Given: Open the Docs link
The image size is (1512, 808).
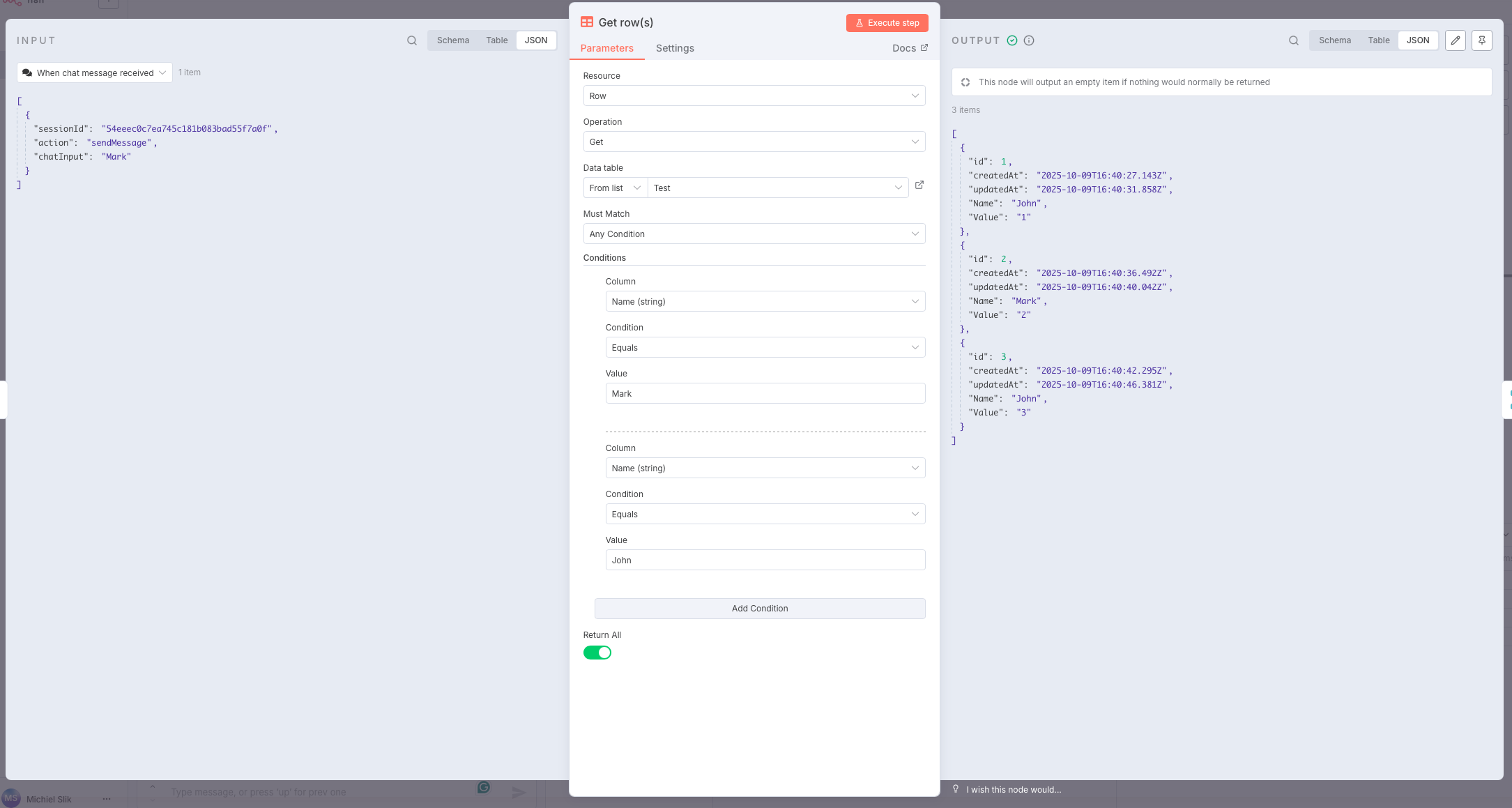Looking at the screenshot, I should point(909,48).
